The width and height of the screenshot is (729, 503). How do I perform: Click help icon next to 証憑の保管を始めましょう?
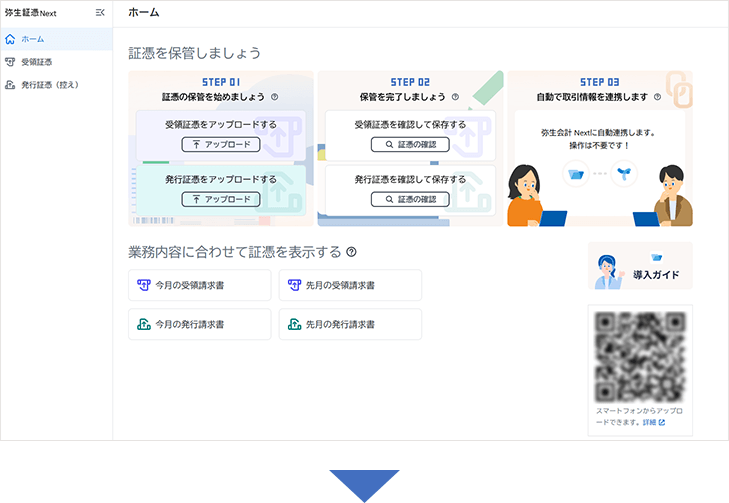pyautogui.click(x=274, y=97)
